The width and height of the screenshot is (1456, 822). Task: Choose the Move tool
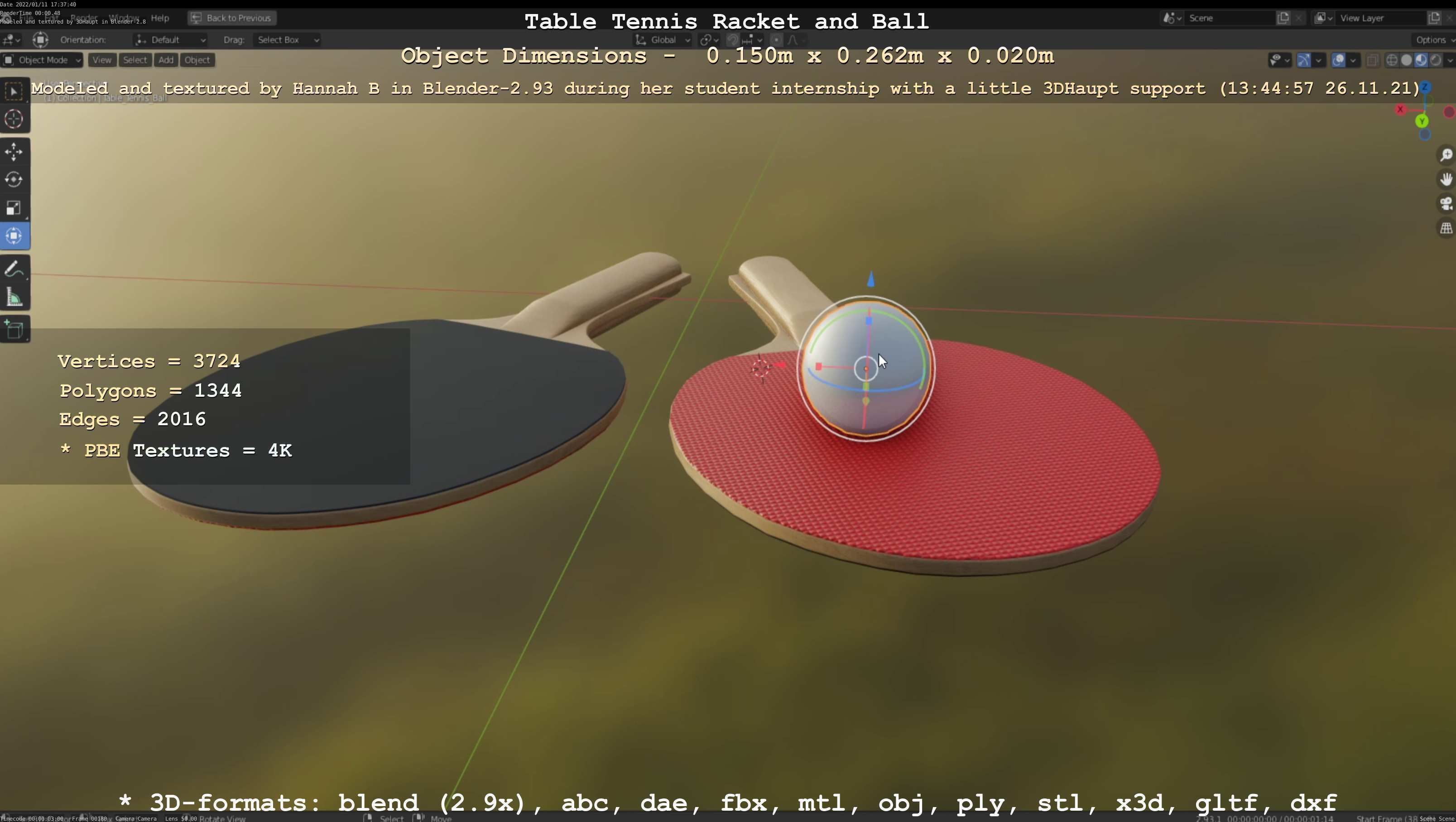[14, 152]
